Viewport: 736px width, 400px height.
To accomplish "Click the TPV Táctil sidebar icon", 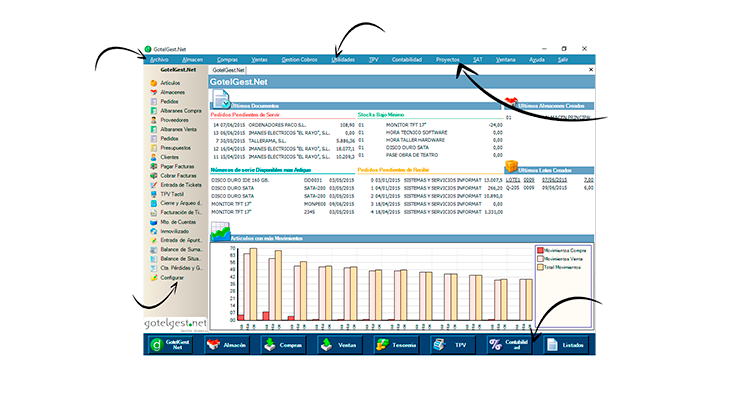I will point(153,194).
